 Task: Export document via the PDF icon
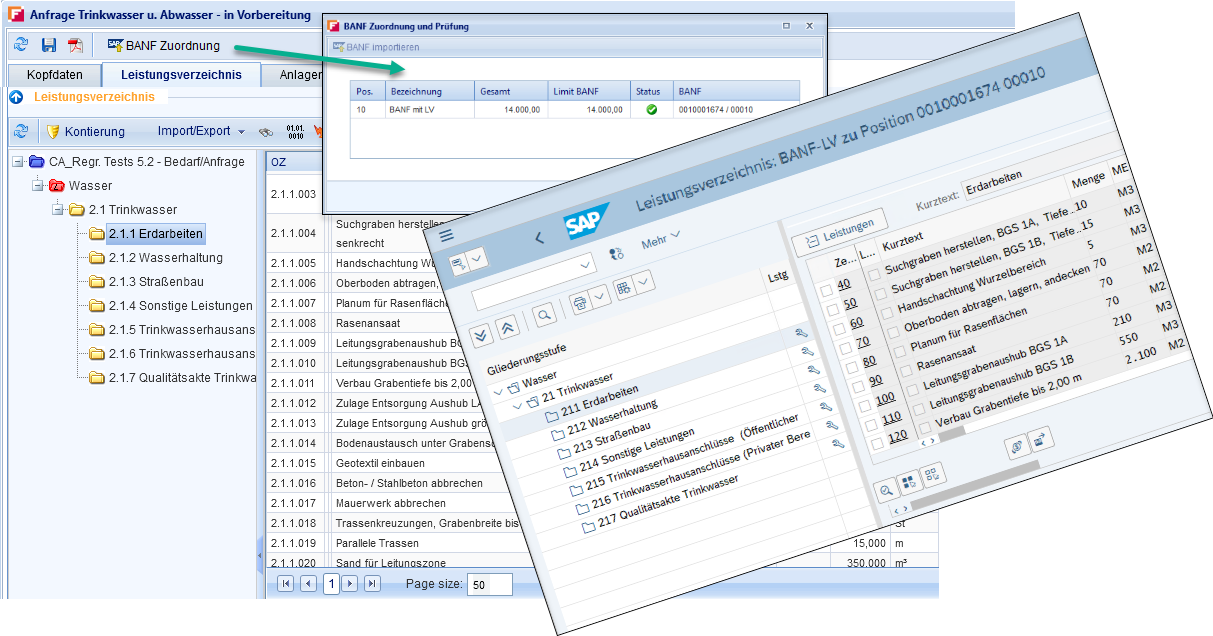76,45
